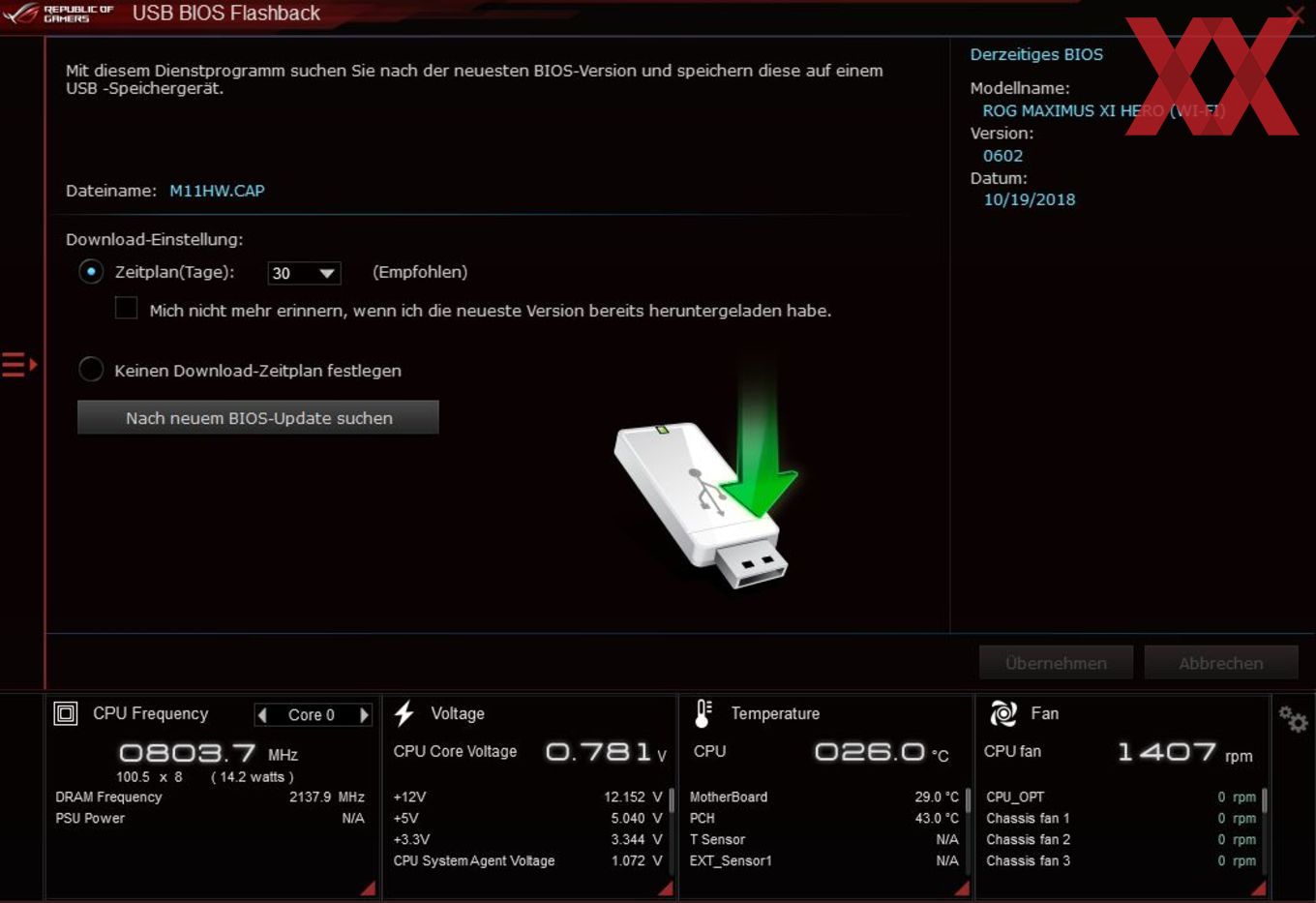Close the USB BIOS Flashback window
The image size is (1316, 903).
pyautogui.click(x=1296, y=14)
